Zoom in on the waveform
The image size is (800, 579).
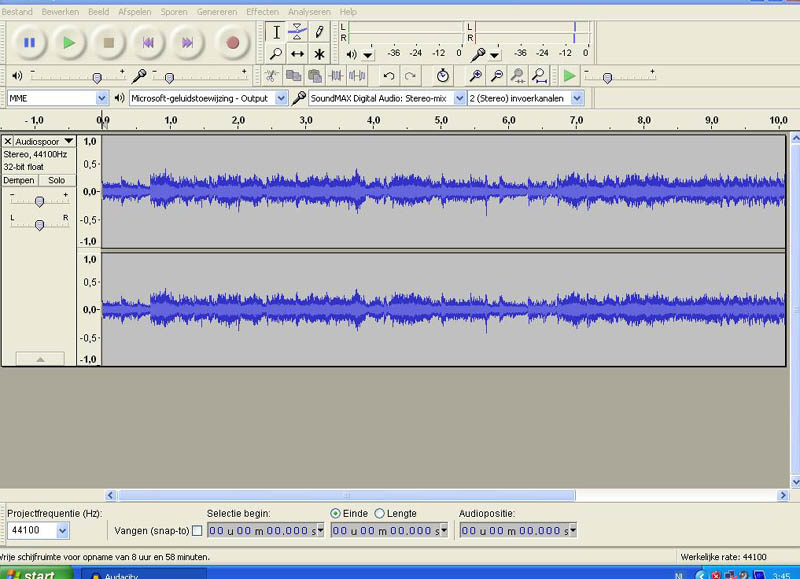pos(476,76)
